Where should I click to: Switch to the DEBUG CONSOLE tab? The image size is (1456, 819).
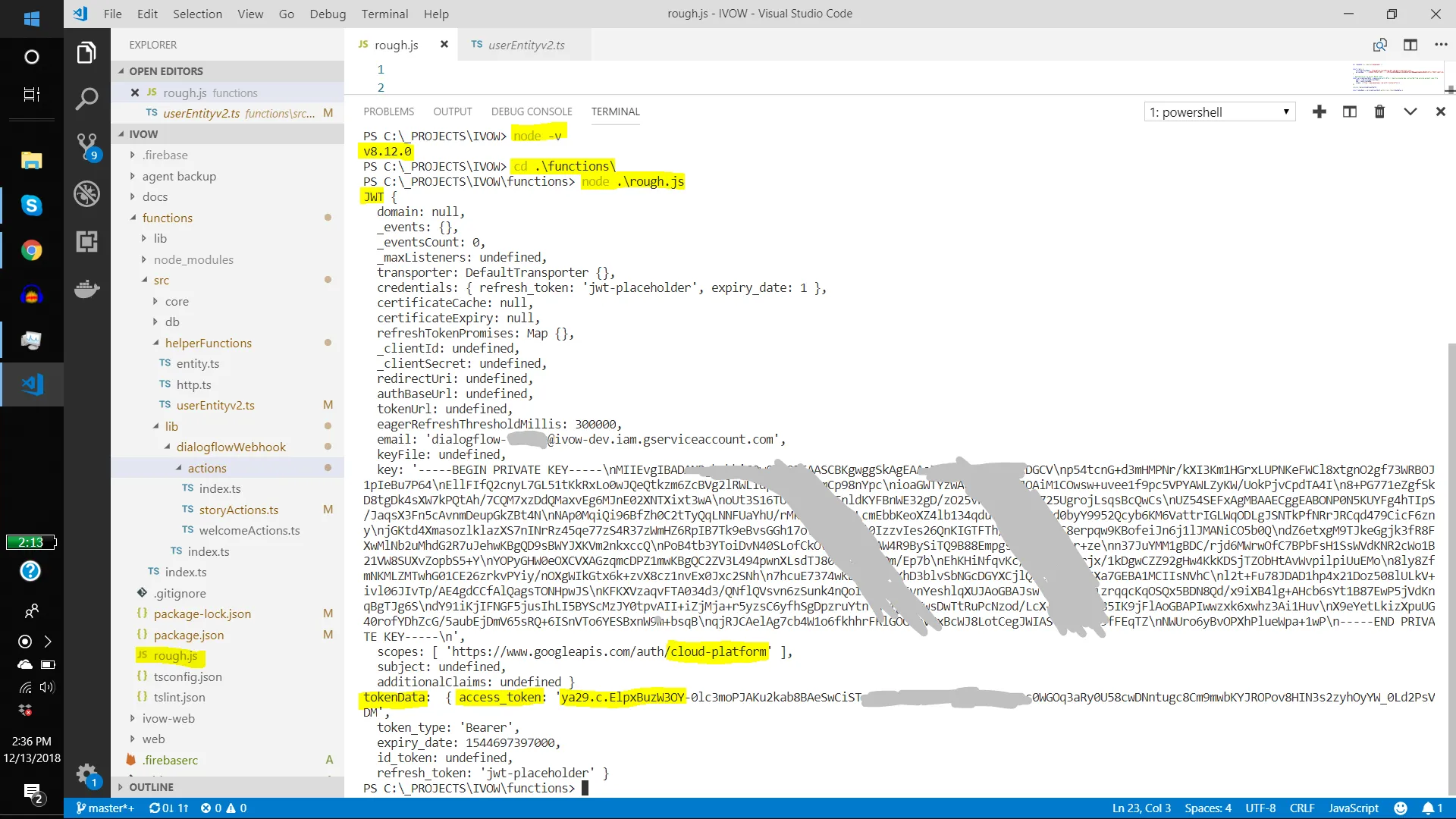tap(531, 111)
